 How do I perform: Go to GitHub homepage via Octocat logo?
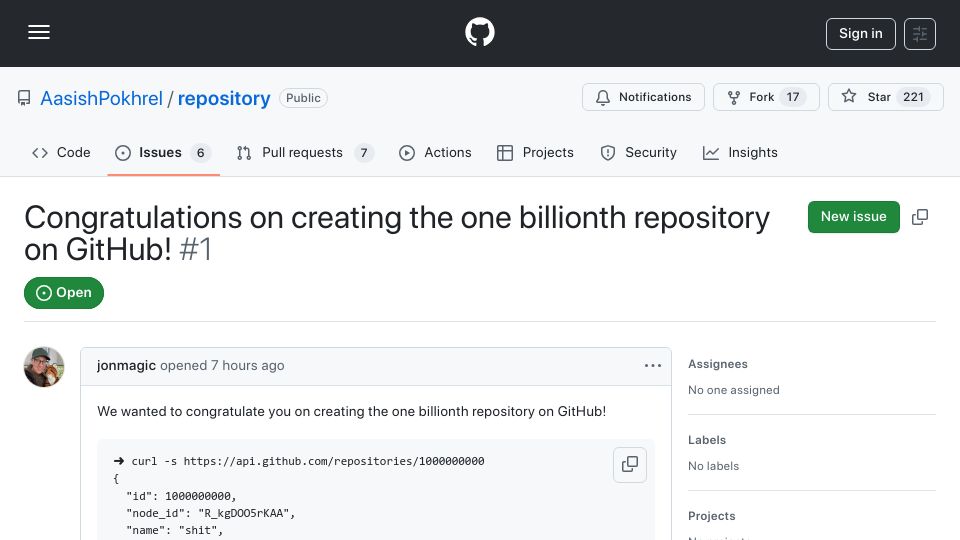point(479,32)
